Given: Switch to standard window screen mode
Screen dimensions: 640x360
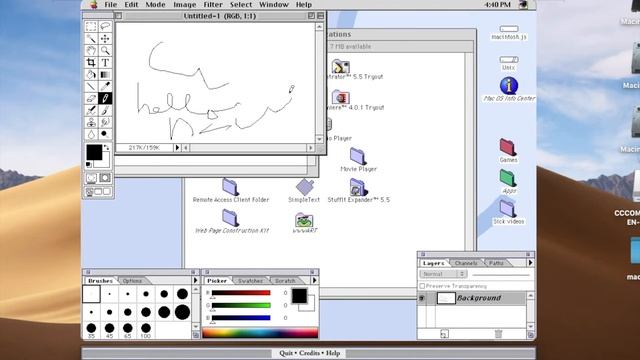Looking at the screenshot, I should (x=90, y=192).
